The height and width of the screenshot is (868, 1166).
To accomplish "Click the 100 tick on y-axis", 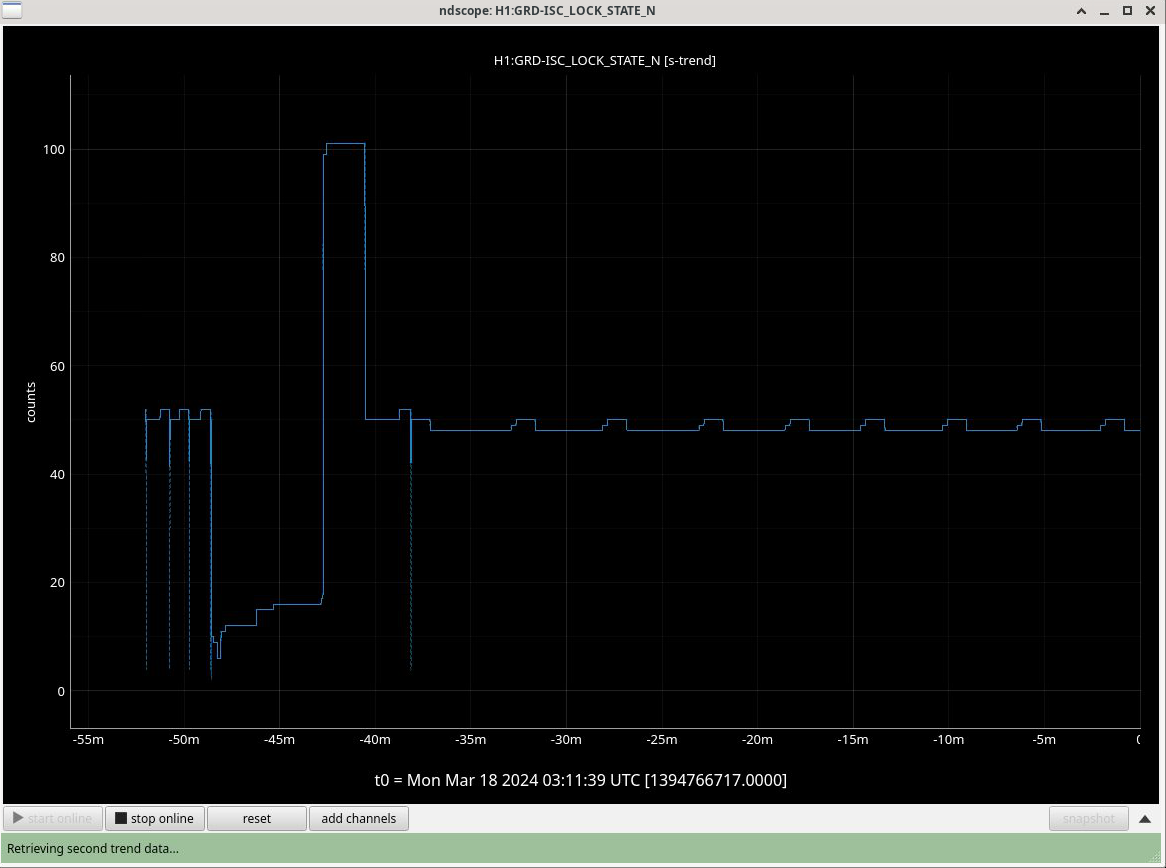I will coord(53,150).
